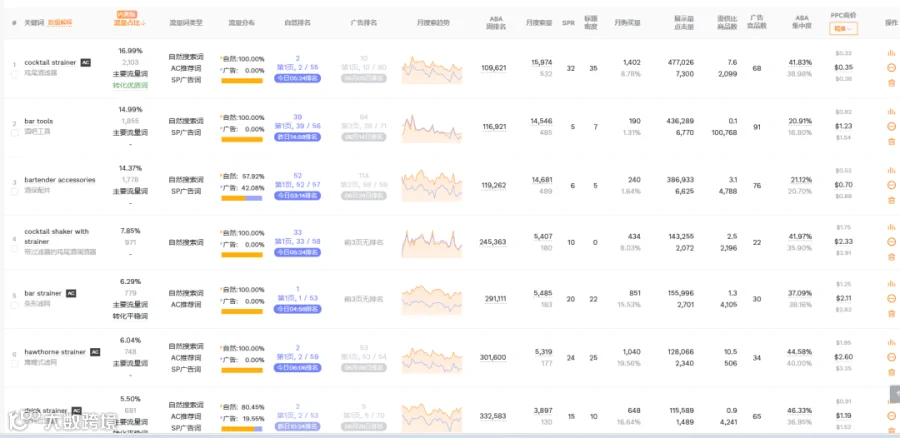Delete the cocktail strainer keyword via trash icon
Viewport: 900px width, 438px height.
tap(891, 83)
